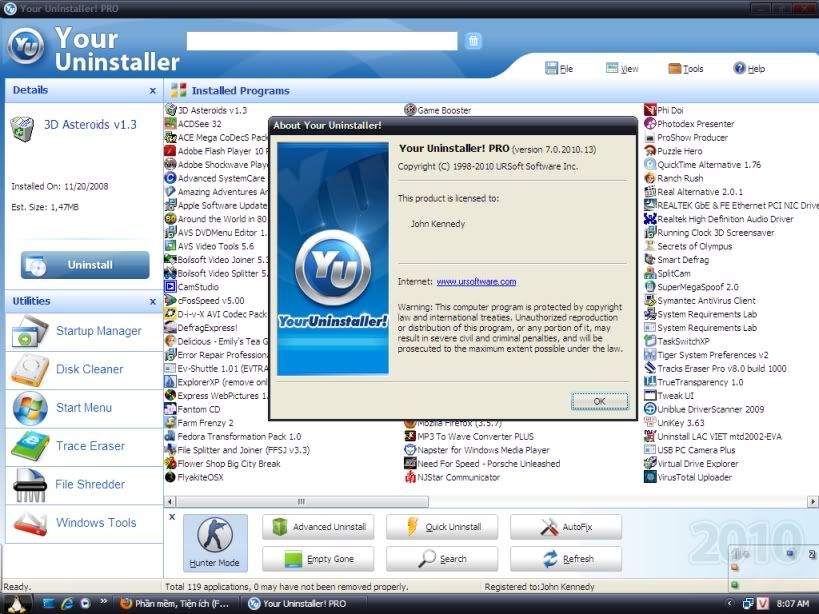Viewport: 819px width, 614px height.
Task: Click the horizontal scrollbar thumb
Action: pyautogui.click(x=302, y=502)
